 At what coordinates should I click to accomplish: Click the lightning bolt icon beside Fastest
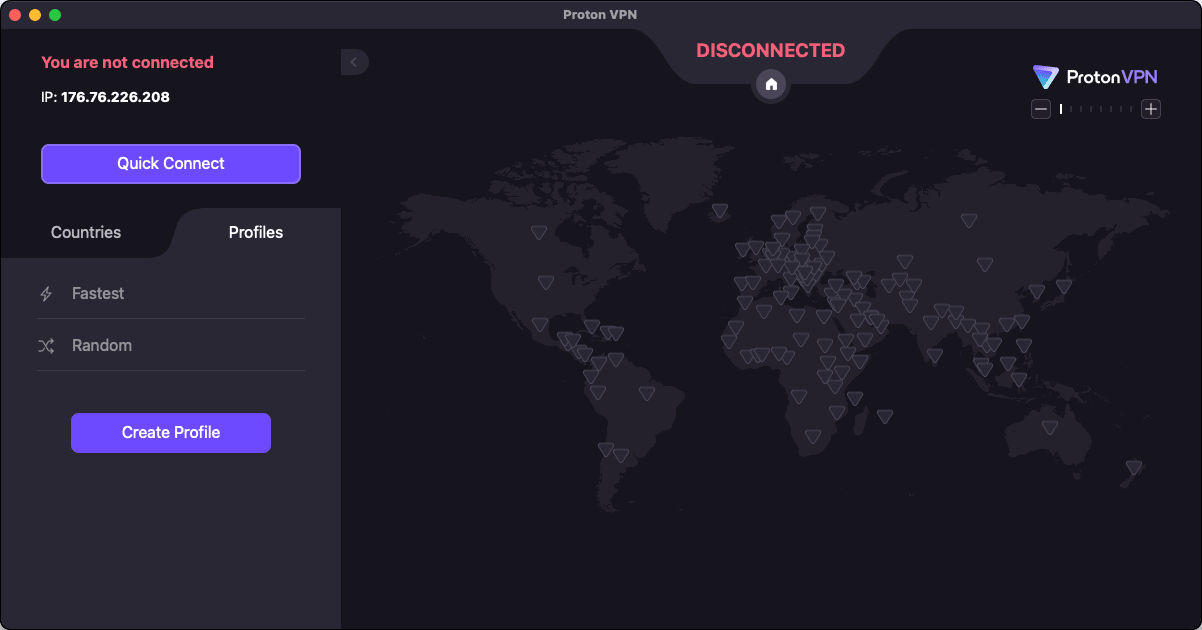coord(46,294)
